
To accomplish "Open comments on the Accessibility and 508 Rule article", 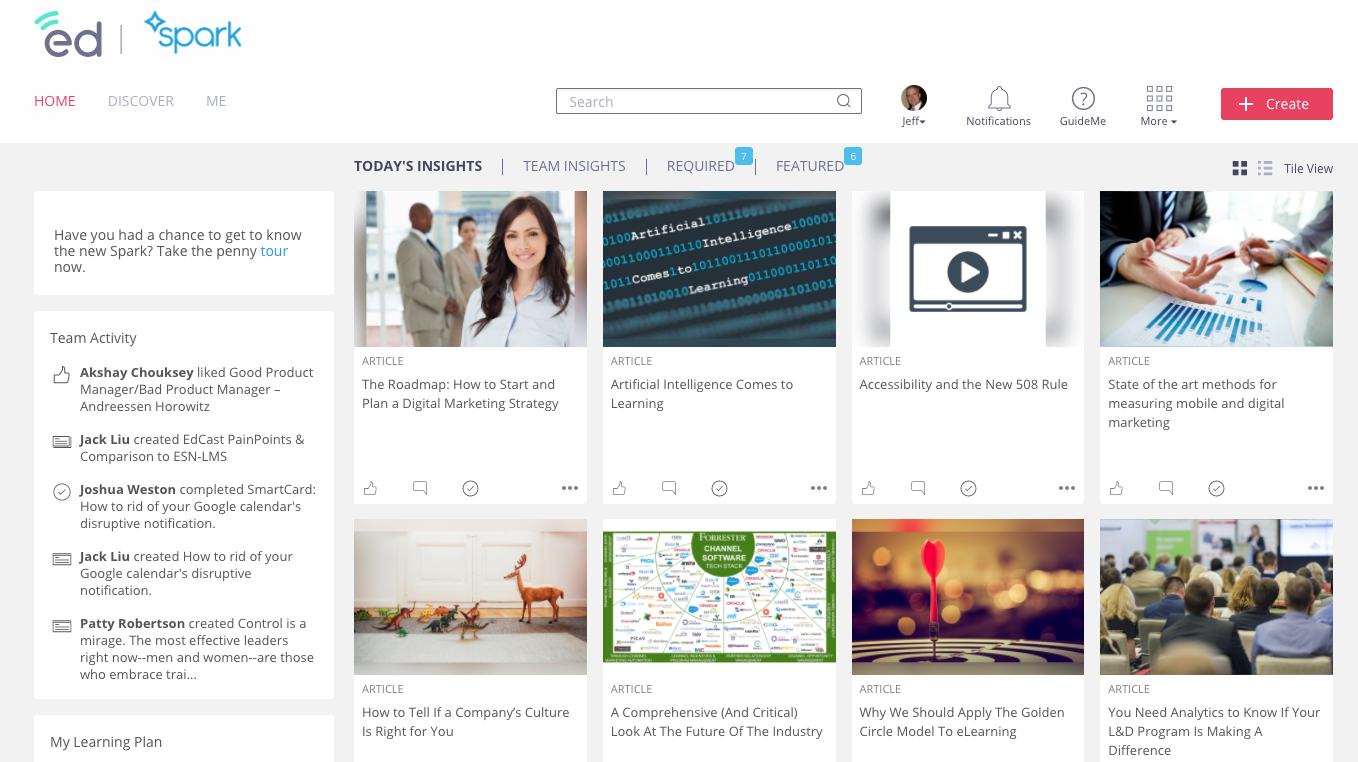I will click(917, 488).
